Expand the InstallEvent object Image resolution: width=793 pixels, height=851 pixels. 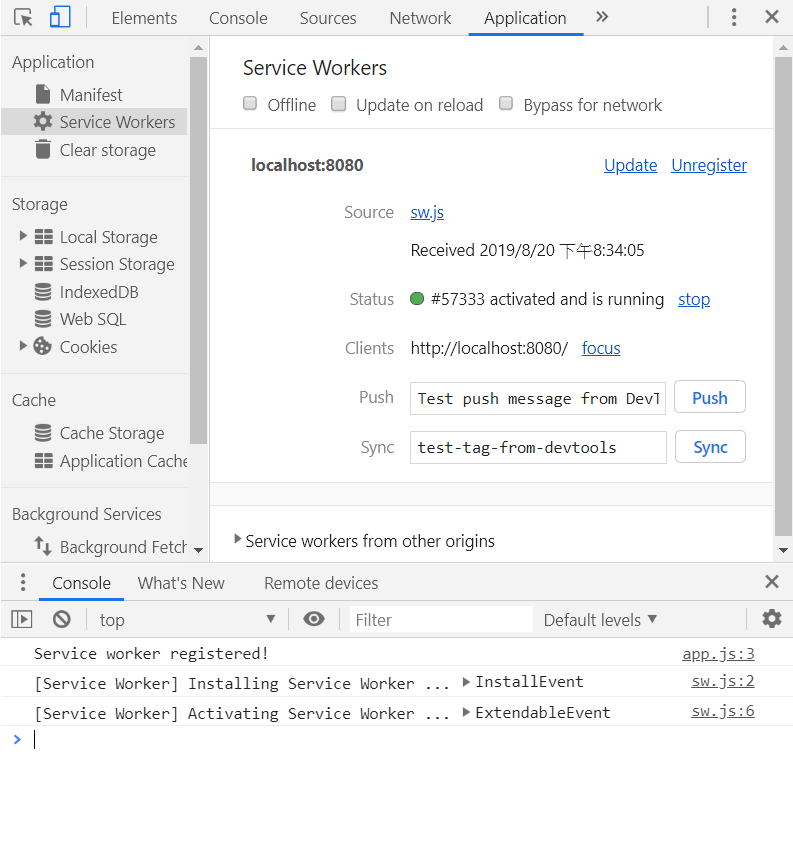click(466, 682)
